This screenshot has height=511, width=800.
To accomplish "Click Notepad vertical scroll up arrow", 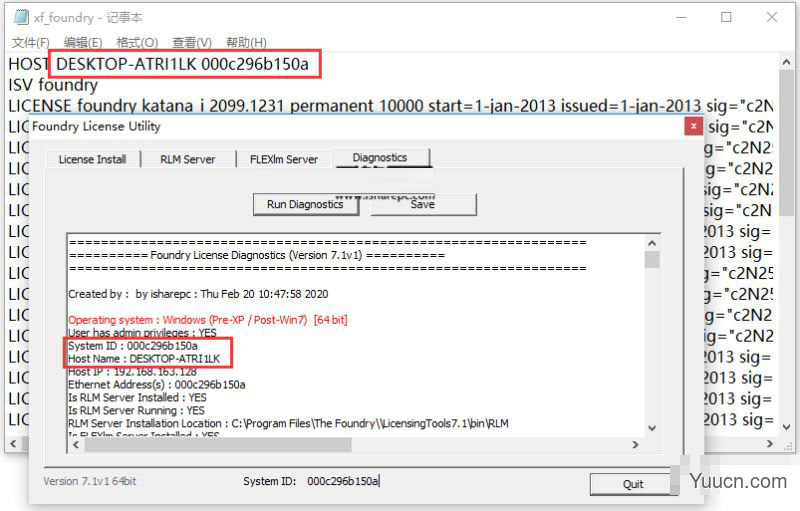I will click(x=786, y=62).
